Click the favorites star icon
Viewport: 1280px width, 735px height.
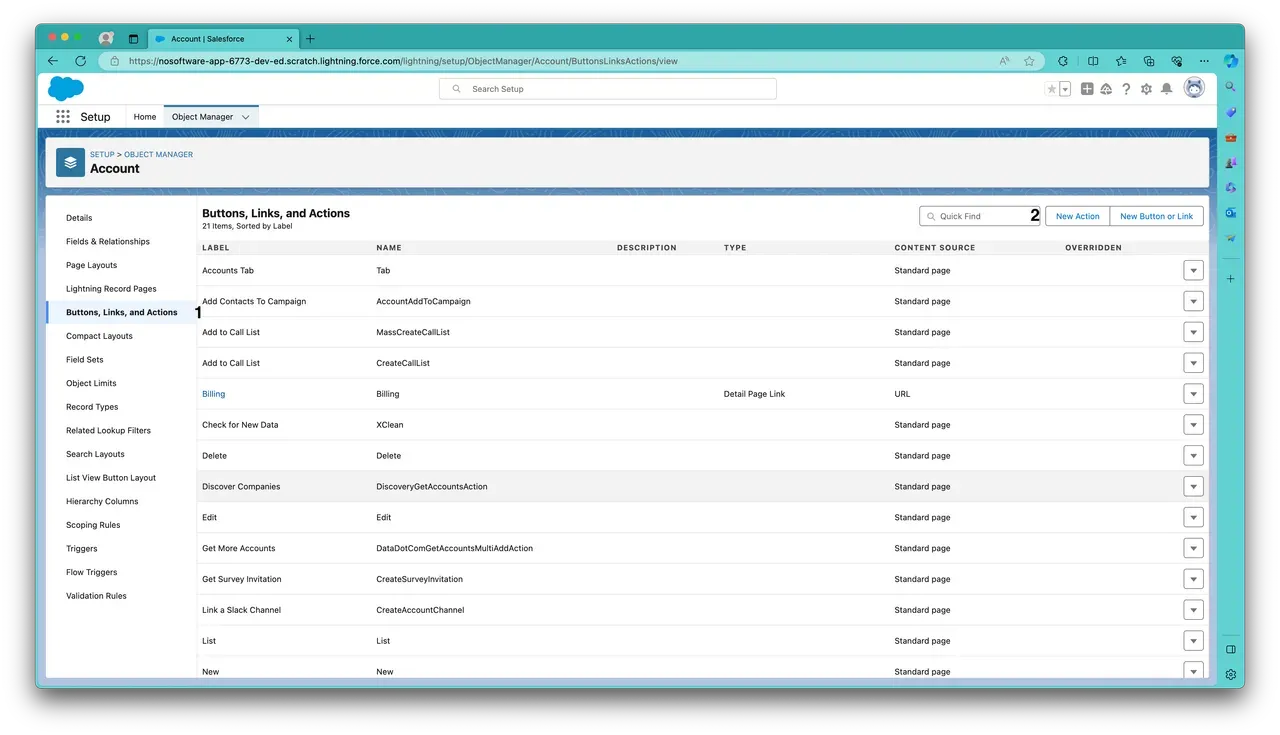click(x=1051, y=88)
